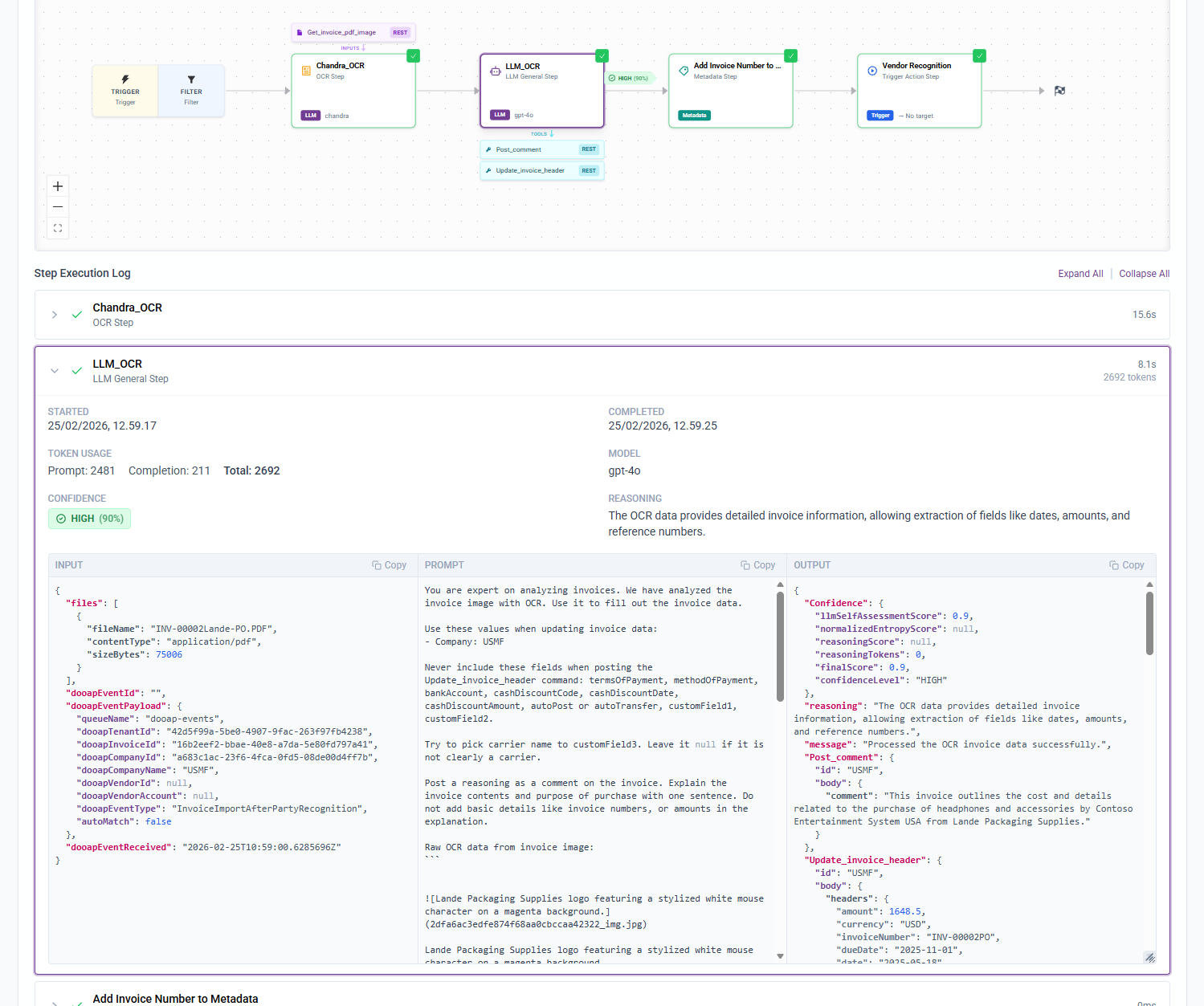Click the Expand All link

(x=1080, y=274)
